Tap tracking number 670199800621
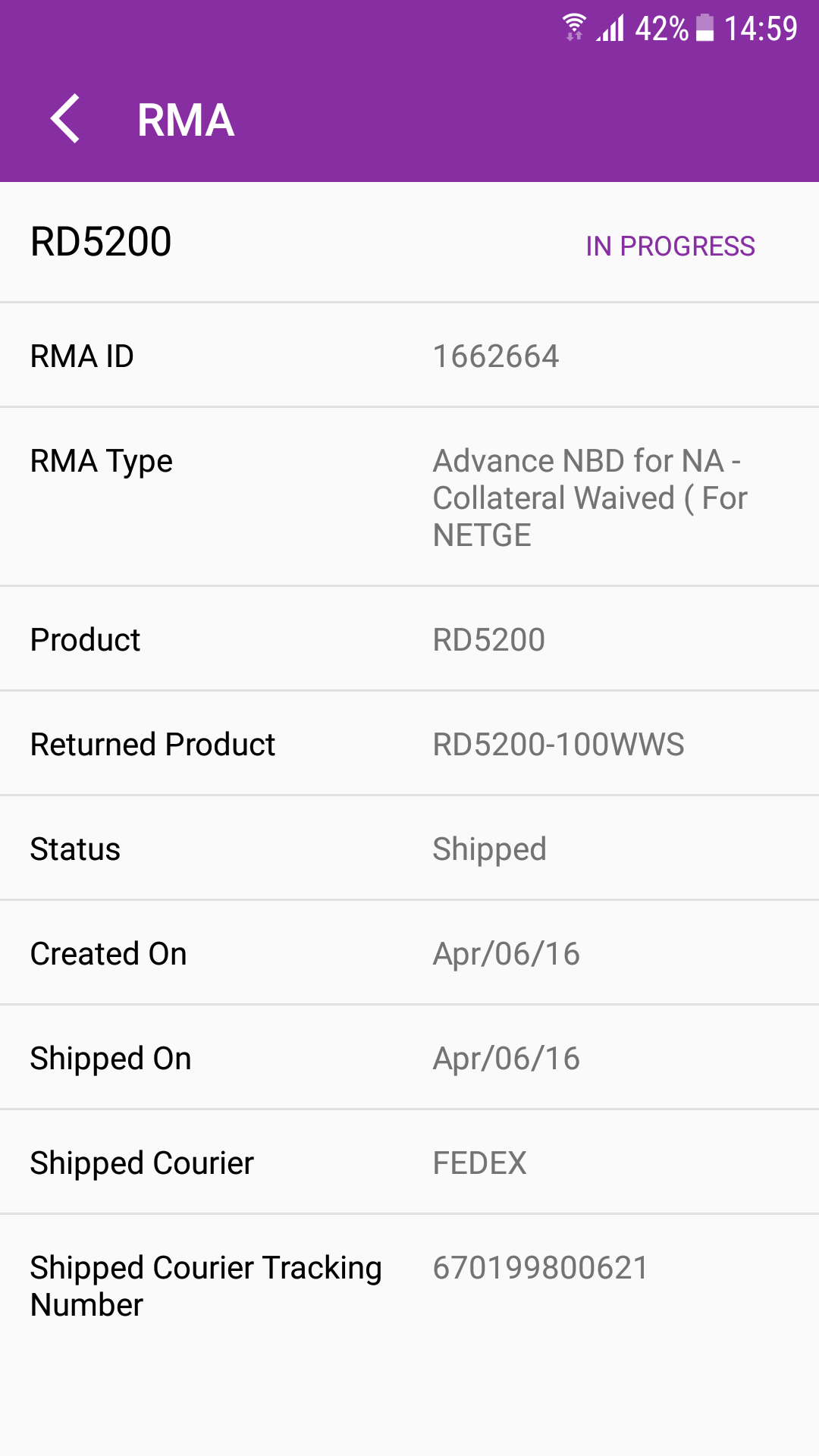This screenshot has width=819, height=1456. coord(541,1268)
